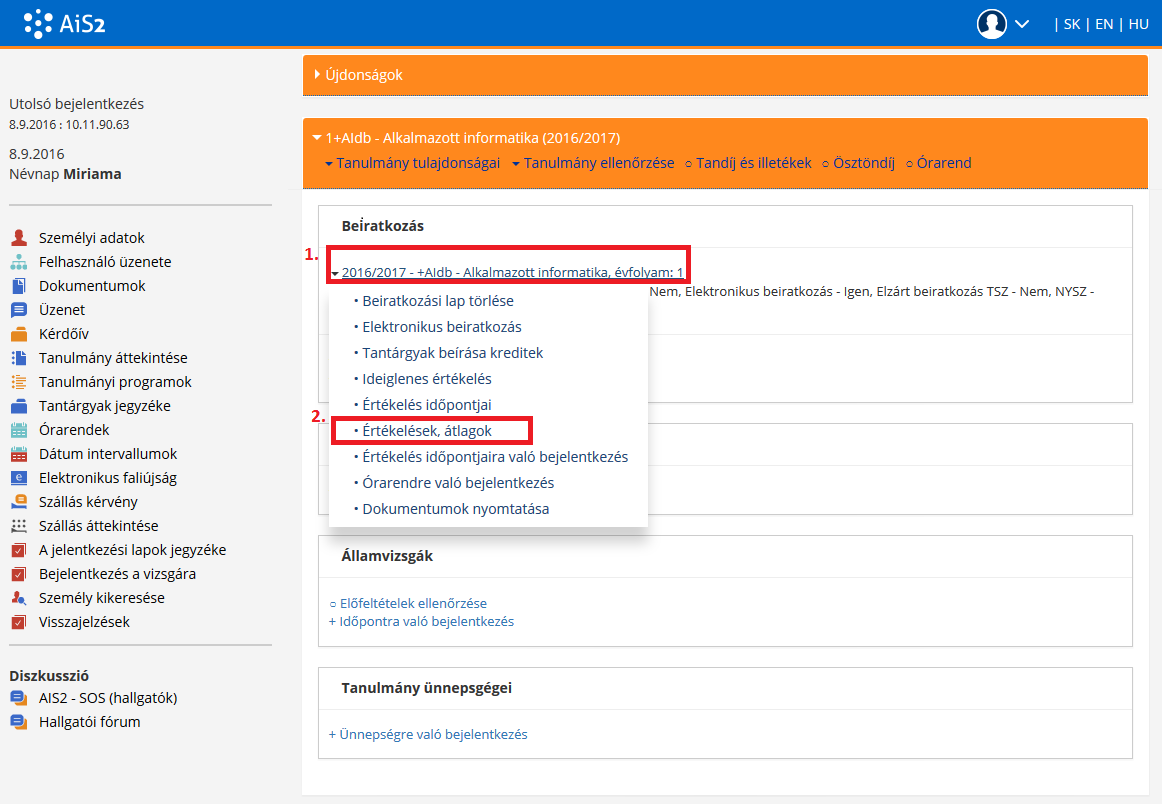Viewport: 1162px width, 804px height.
Task: Switch language to EN
Action: pyautogui.click(x=1104, y=24)
